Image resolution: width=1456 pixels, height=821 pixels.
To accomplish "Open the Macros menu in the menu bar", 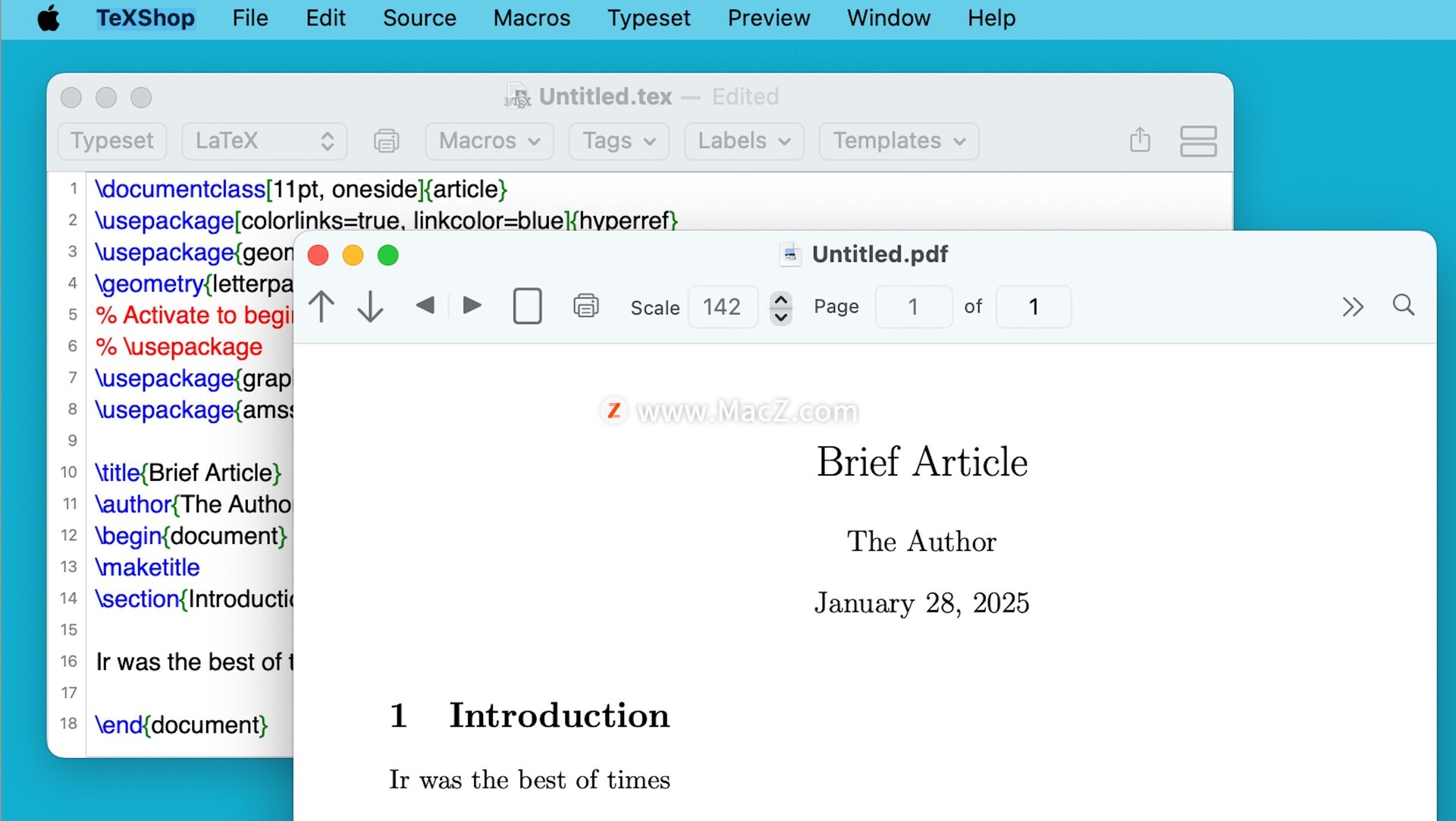I will tap(532, 18).
